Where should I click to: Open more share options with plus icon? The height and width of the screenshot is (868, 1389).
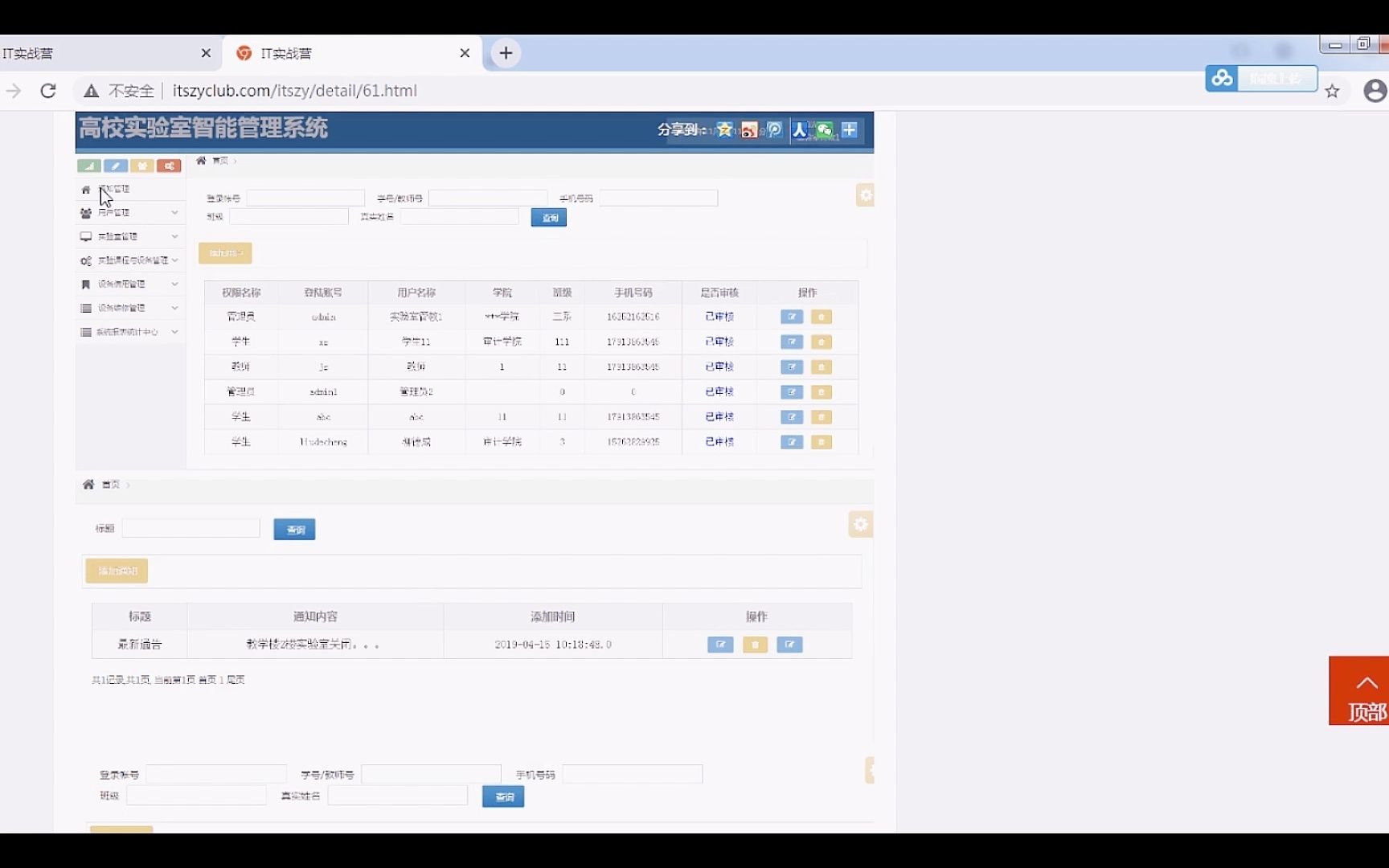point(849,129)
